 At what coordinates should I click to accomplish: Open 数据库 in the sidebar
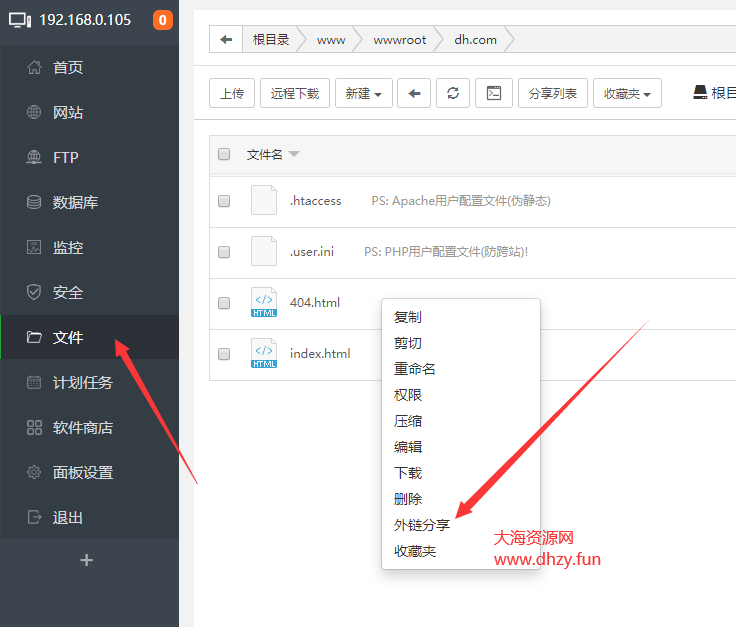point(75,202)
